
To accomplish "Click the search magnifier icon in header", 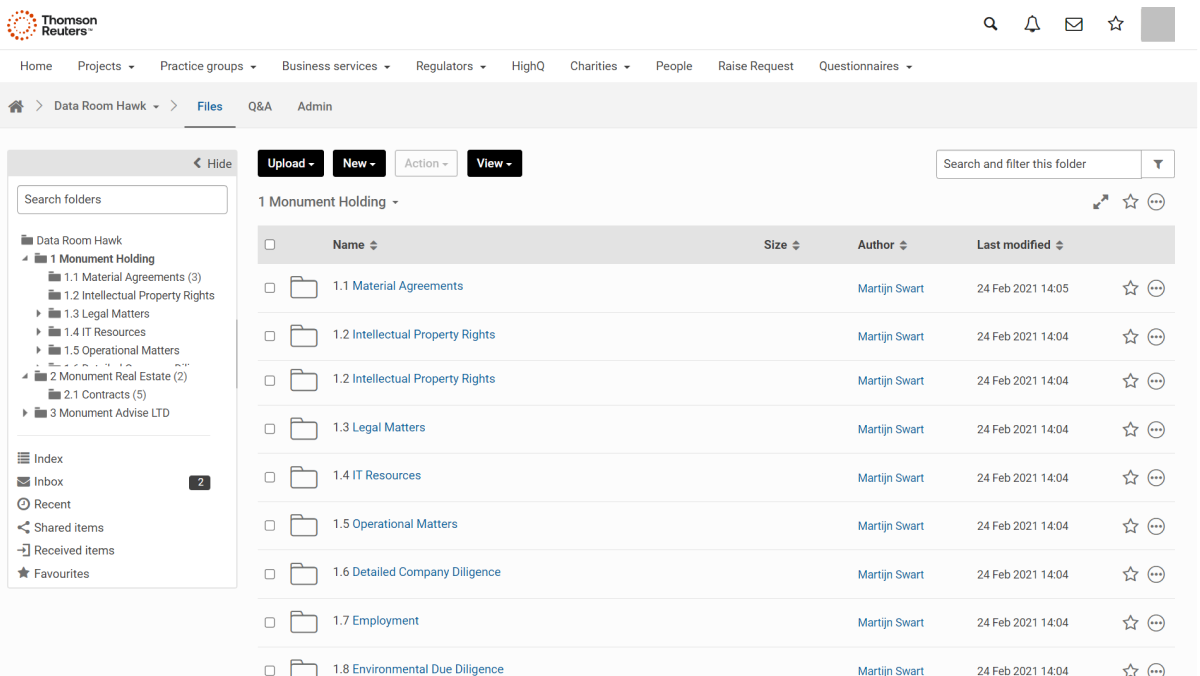I will [x=990, y=24].
